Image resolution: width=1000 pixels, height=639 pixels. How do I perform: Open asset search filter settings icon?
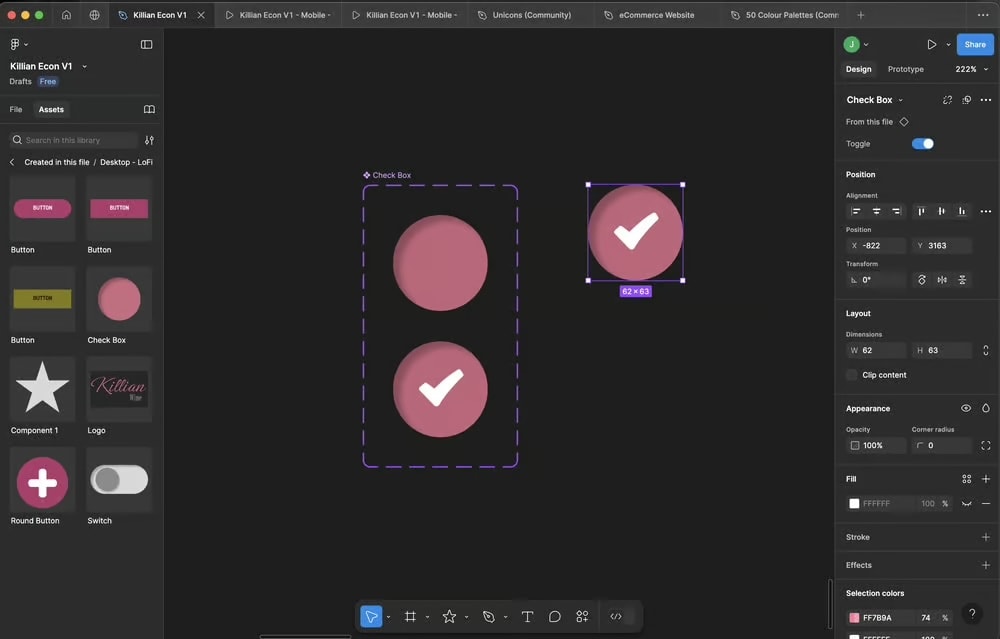point(149,140)
